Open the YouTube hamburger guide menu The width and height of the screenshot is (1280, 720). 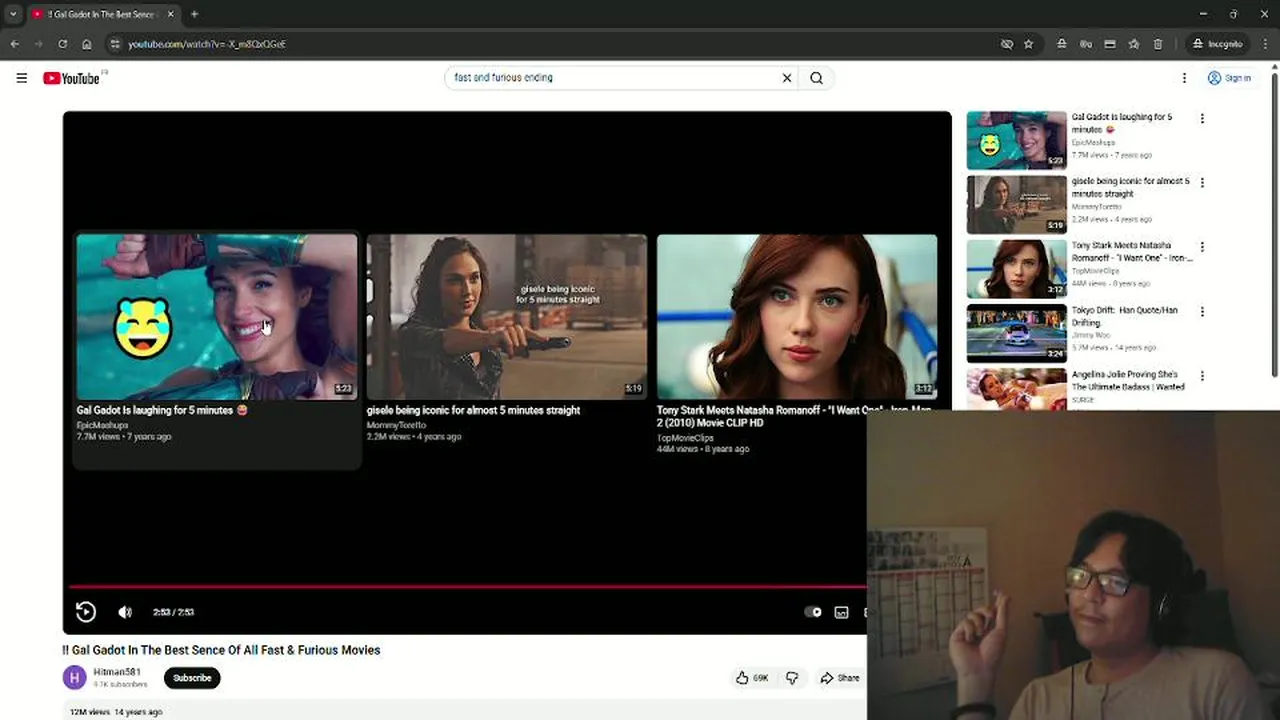coord(21,78)
